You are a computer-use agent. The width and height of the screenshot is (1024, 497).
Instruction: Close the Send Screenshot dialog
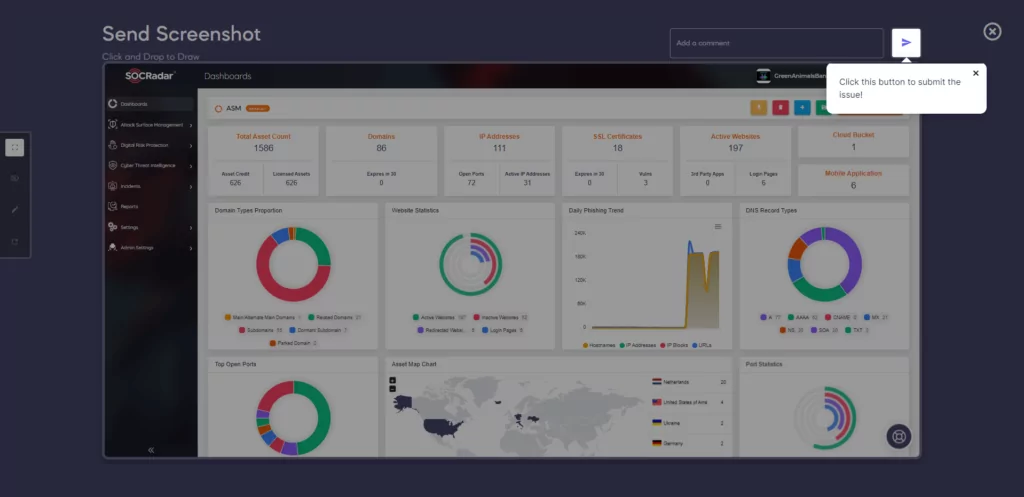(992, 31)
